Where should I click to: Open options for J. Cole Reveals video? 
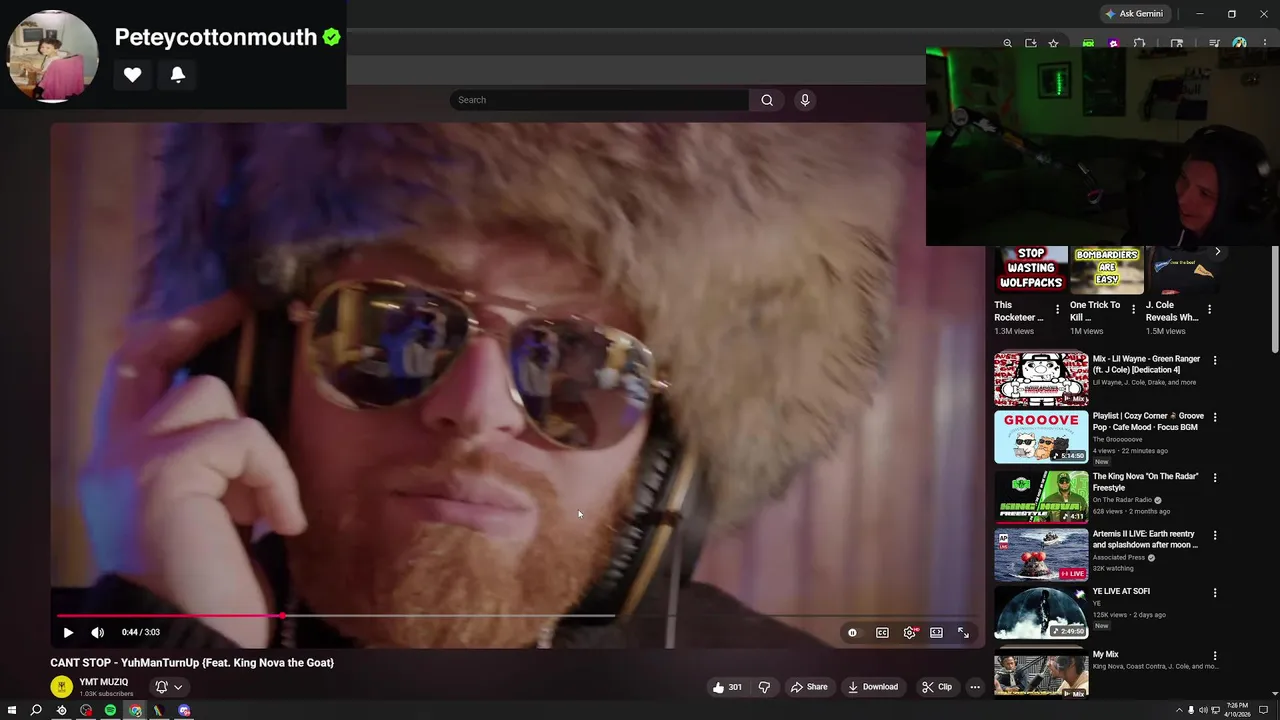(x=1209, y=310)
